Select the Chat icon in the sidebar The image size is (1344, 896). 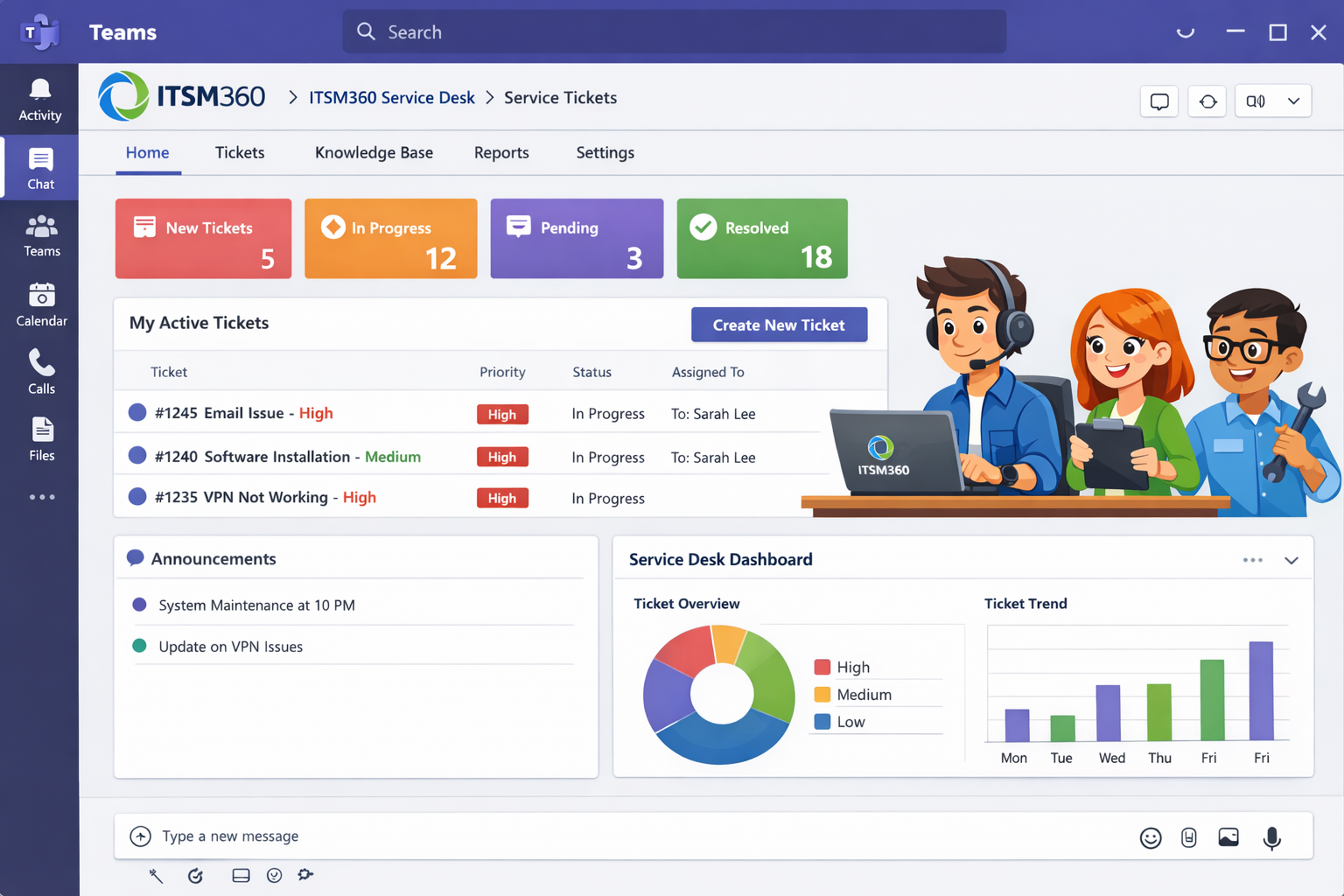(x=39, y=166)
